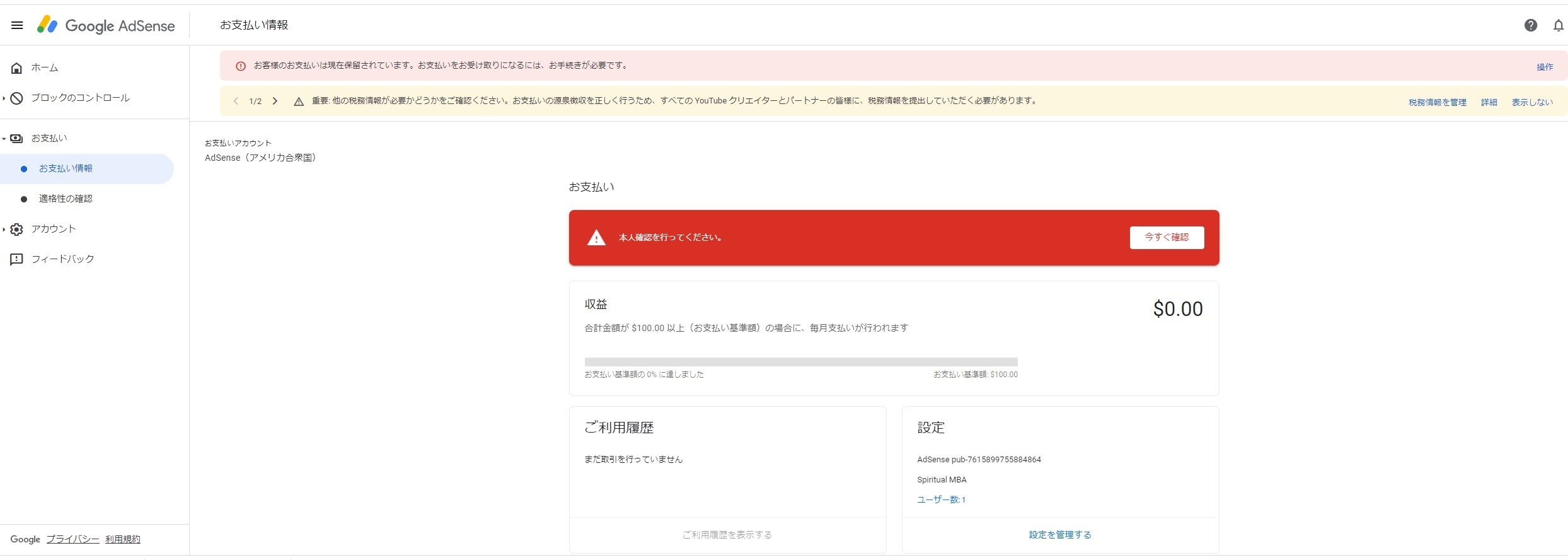The width and height of the screenshot is (1568, 560).
Task: Click 設定を管理する link
Action: click(1060, 535)
